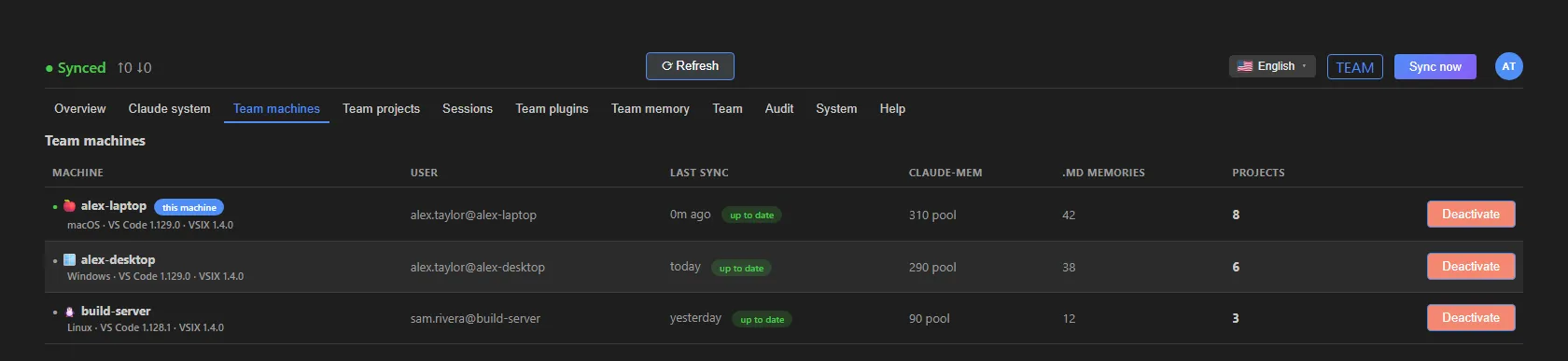Click the 'up to date' badge for alex-desktop
This screenshot has height=361, width=1568.
click(741, 268)
